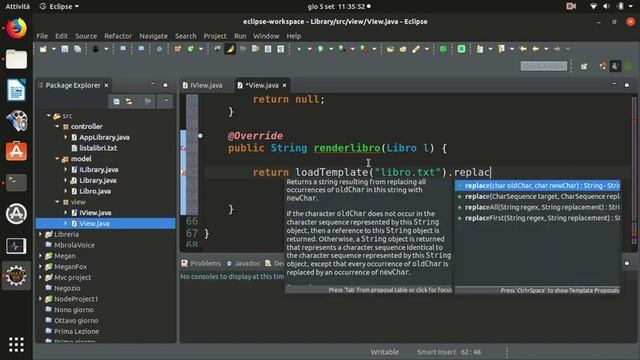Choose replace(char oldChar, char newChar) proposal
This screenshot has width=640, height=360.
coord(538,186)
